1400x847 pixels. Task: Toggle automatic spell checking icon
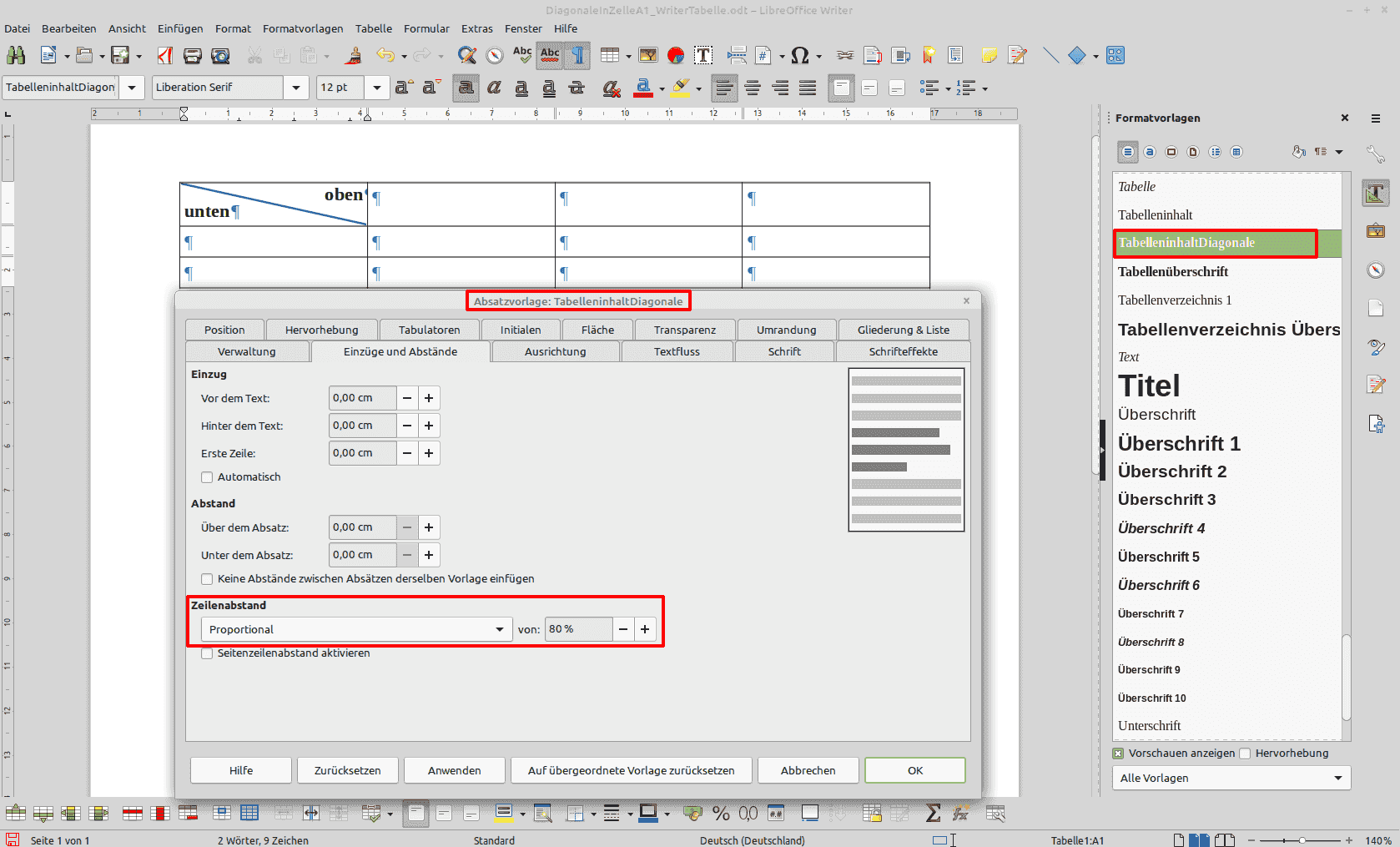(550, 56)
